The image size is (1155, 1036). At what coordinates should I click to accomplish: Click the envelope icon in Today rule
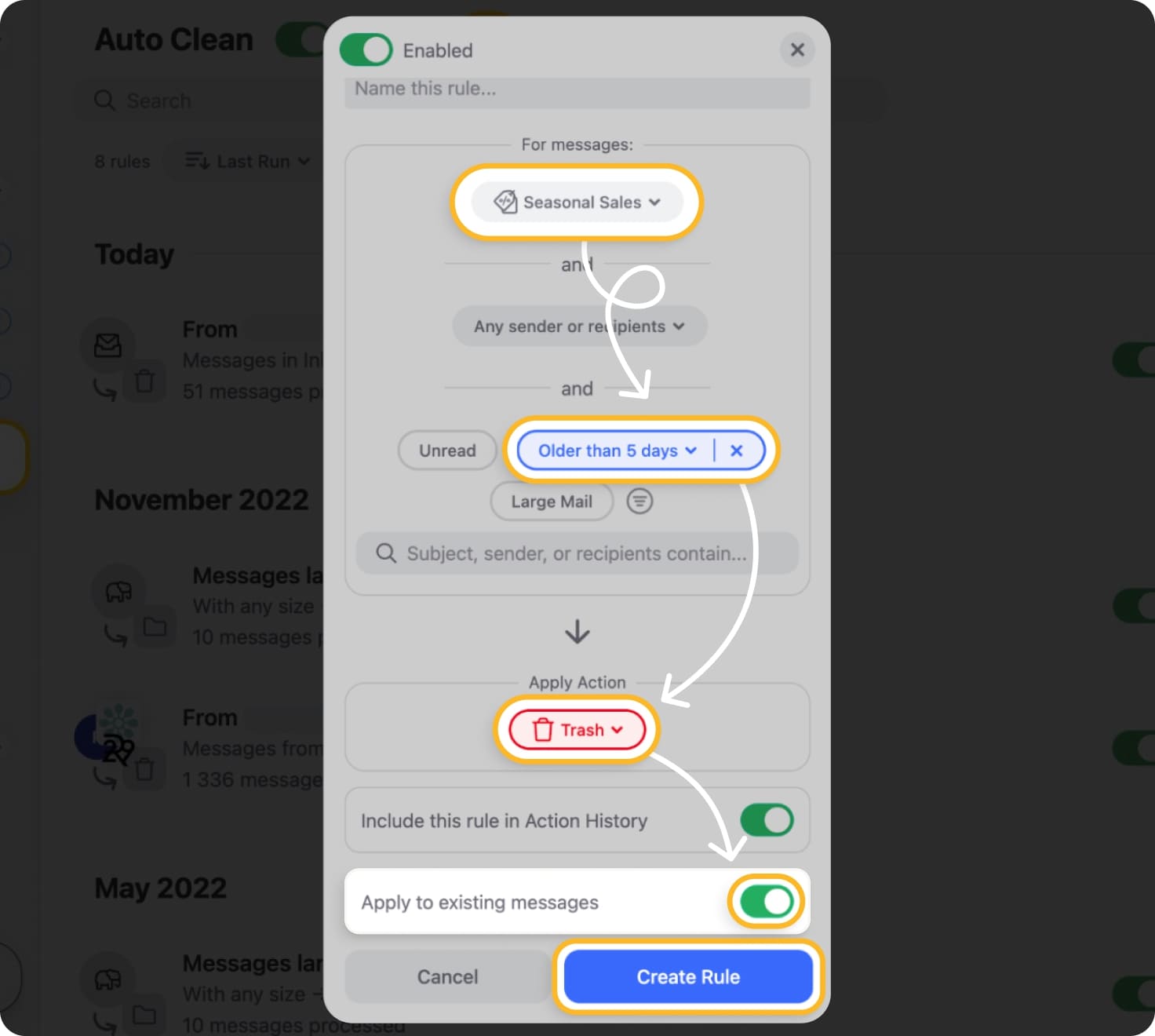(x=108, y=345)
